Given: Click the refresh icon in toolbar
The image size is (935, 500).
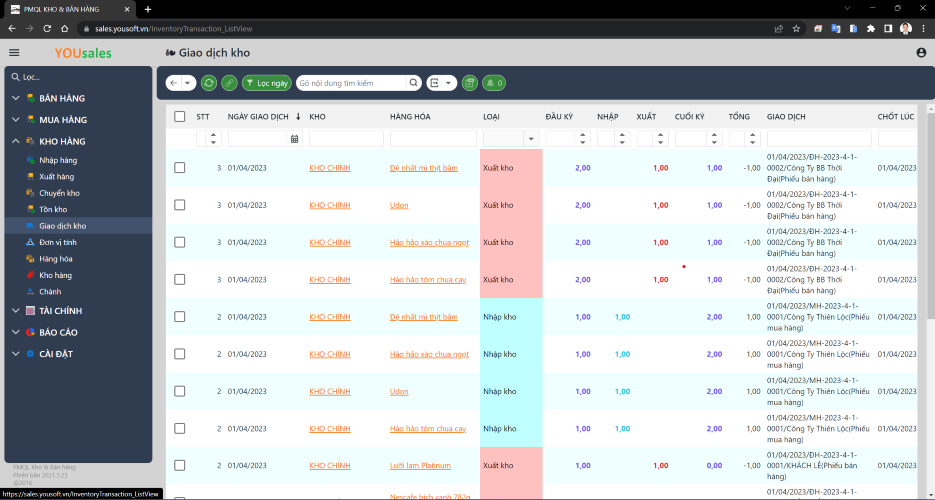Looking at the screenshot, I should (x=209, y=83).
